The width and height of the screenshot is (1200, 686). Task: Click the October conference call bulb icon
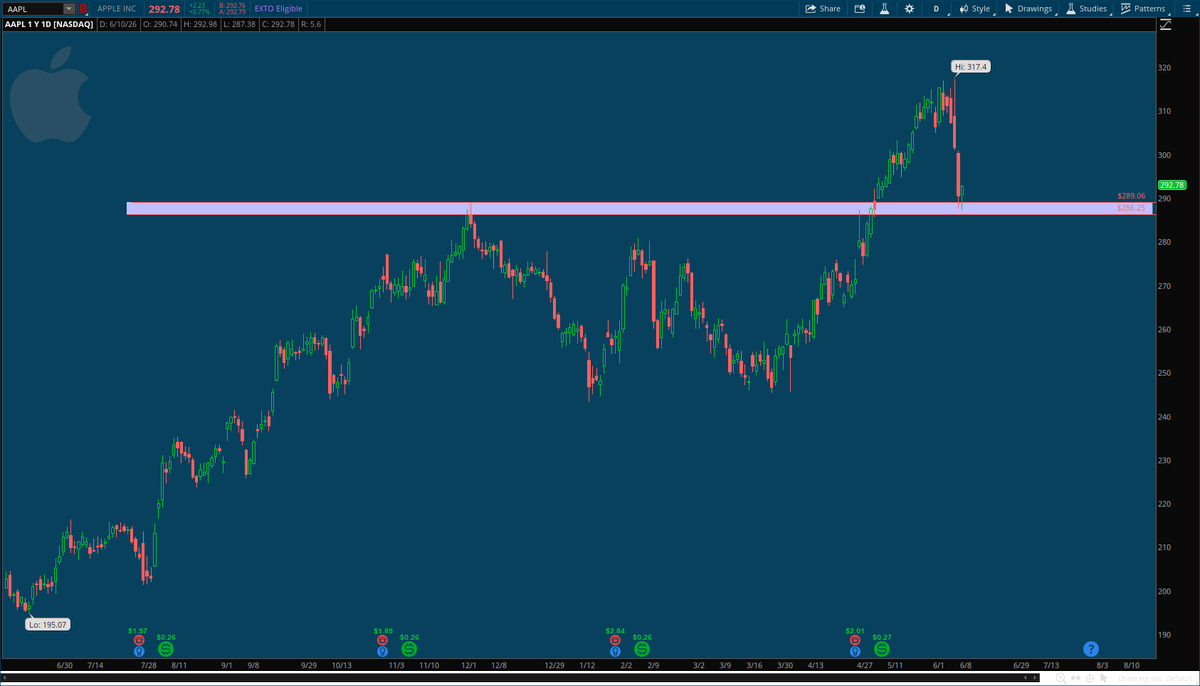click(x=383, y=651)
